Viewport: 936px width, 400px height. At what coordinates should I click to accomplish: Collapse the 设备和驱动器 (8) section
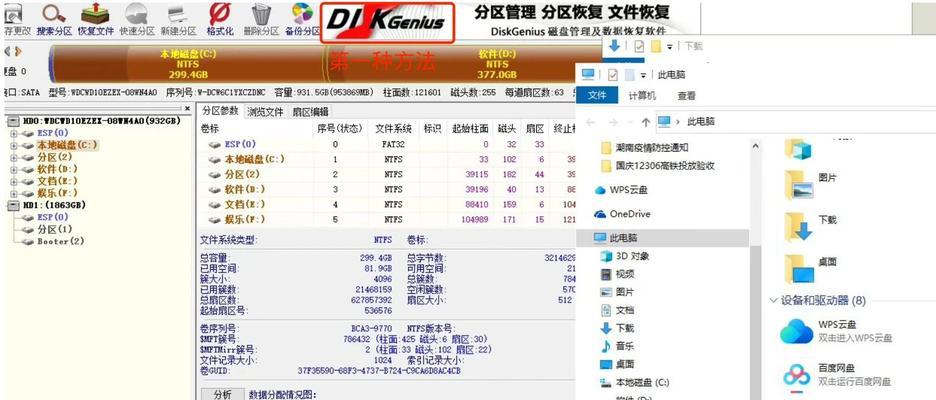click(x=774, y=300)
